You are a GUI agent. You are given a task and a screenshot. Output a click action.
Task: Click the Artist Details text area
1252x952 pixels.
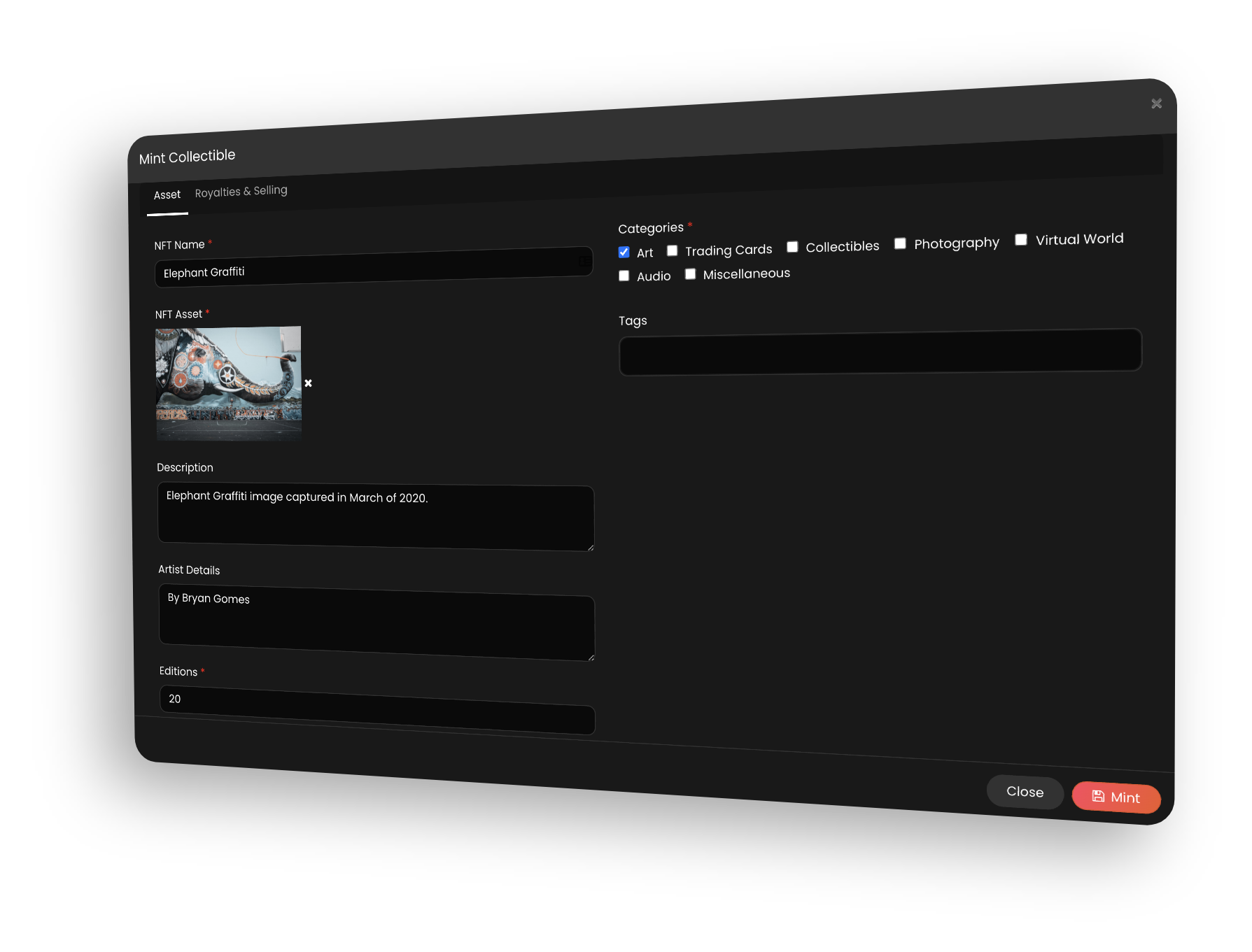[x=377, y=624]
